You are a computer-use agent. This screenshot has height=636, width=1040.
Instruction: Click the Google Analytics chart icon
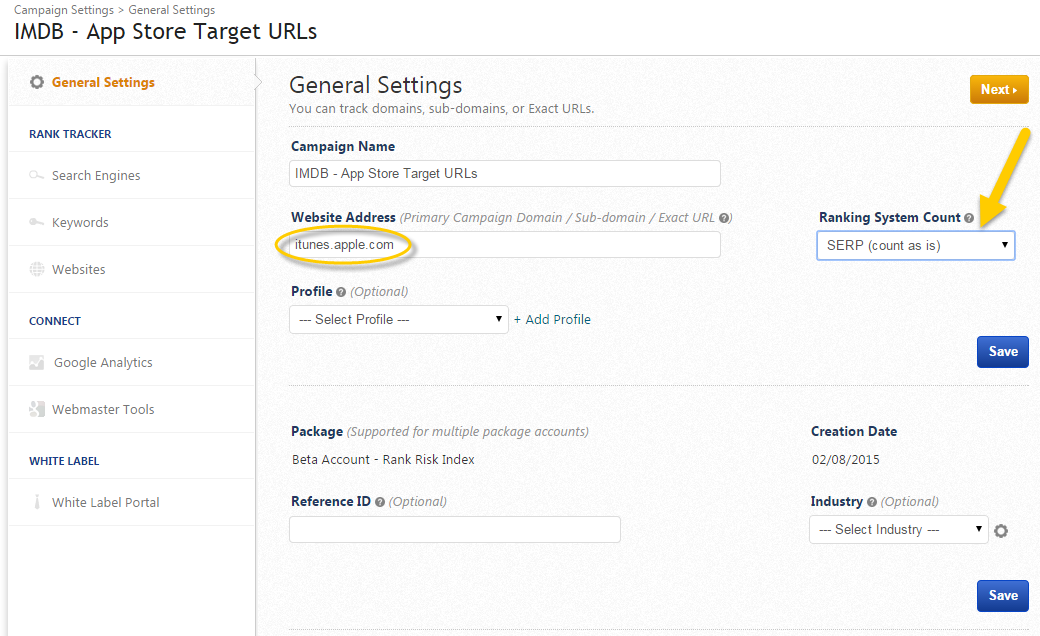pos(37,363)
